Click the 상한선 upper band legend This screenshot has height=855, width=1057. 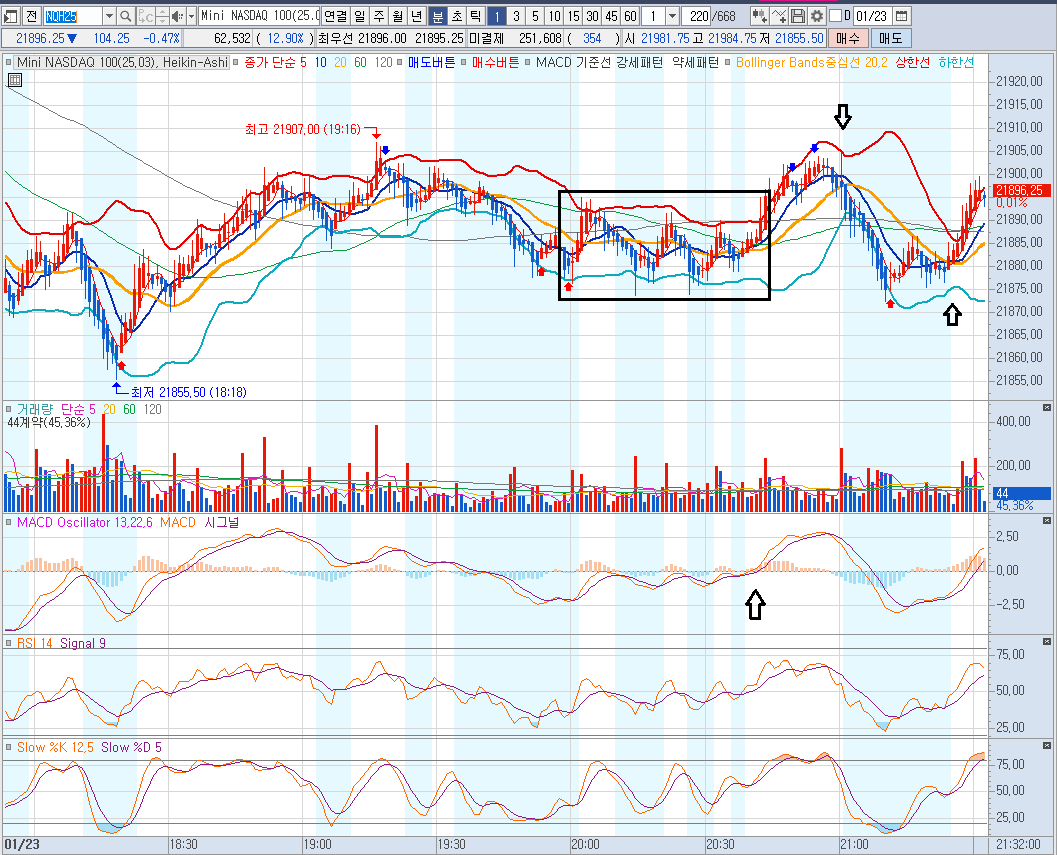913,63
